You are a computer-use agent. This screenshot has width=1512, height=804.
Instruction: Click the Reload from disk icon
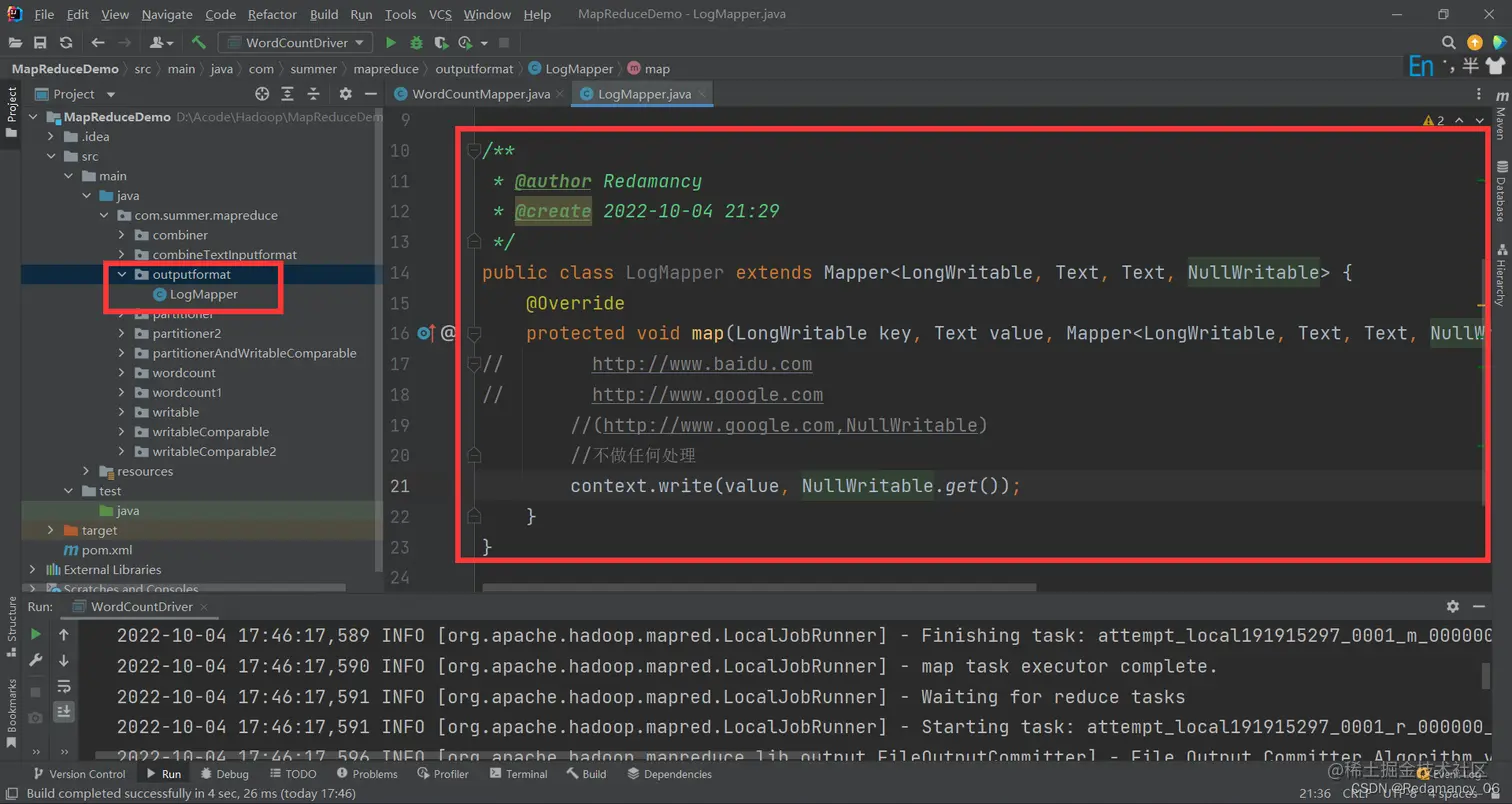66,42
